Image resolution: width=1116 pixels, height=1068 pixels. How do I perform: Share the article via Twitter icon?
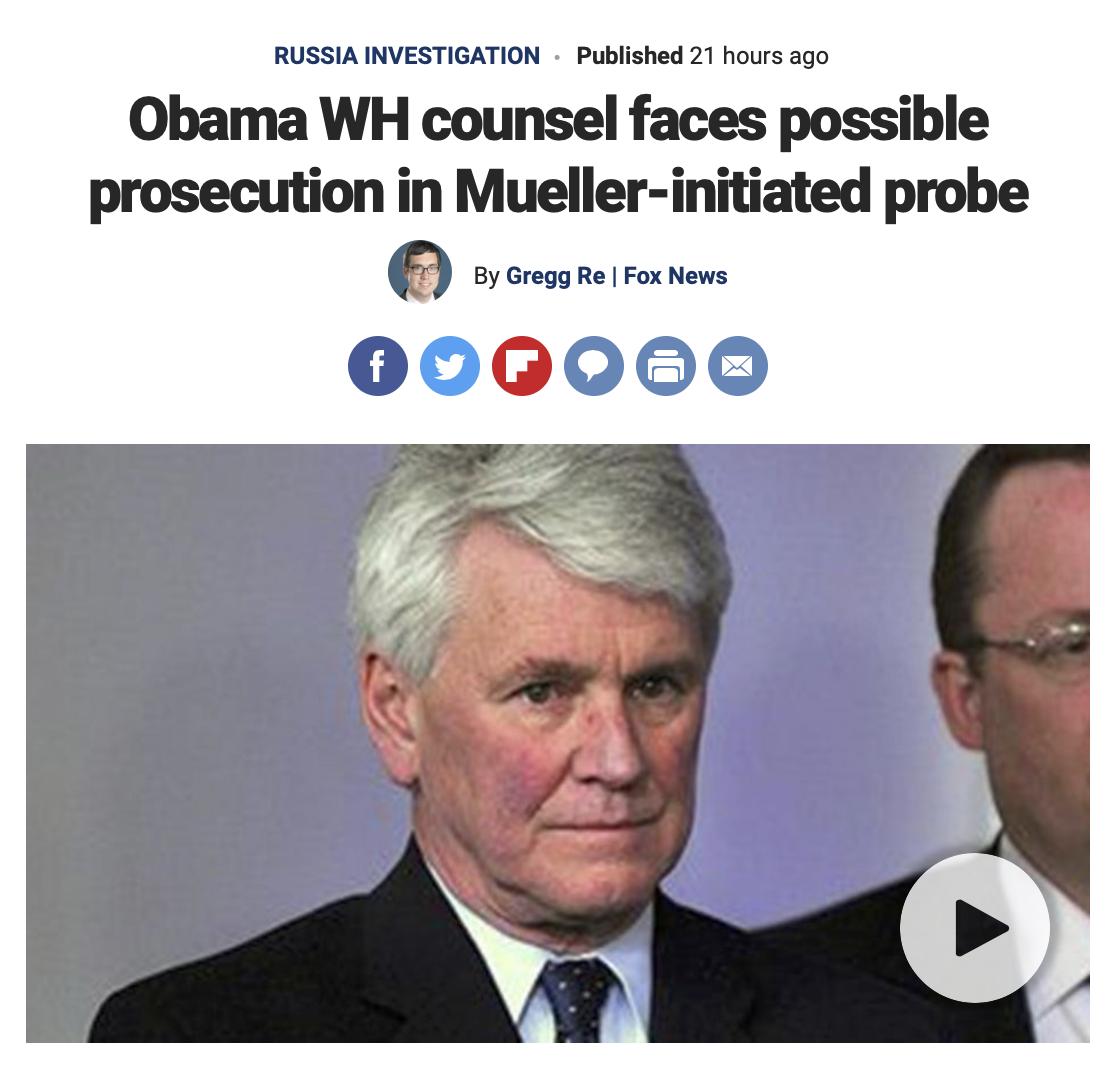click(450, 366)
